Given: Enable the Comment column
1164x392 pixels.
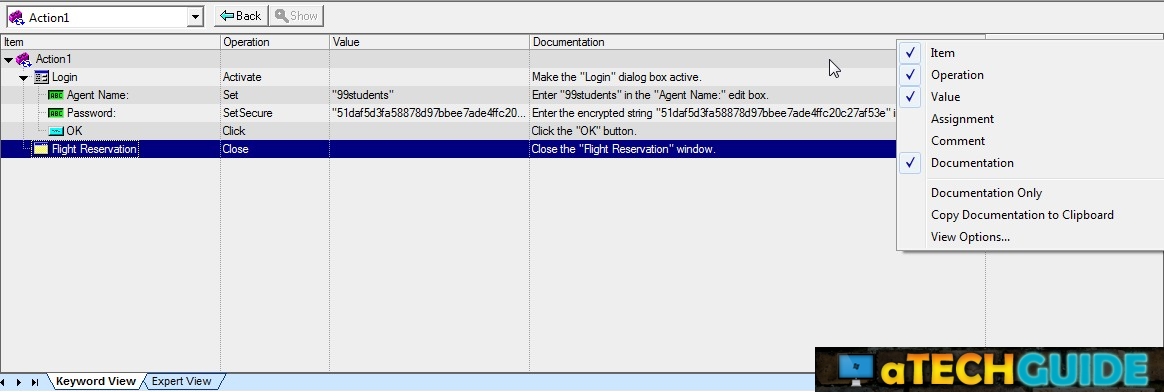Looking at the screenshot, I should pos(958,141).
